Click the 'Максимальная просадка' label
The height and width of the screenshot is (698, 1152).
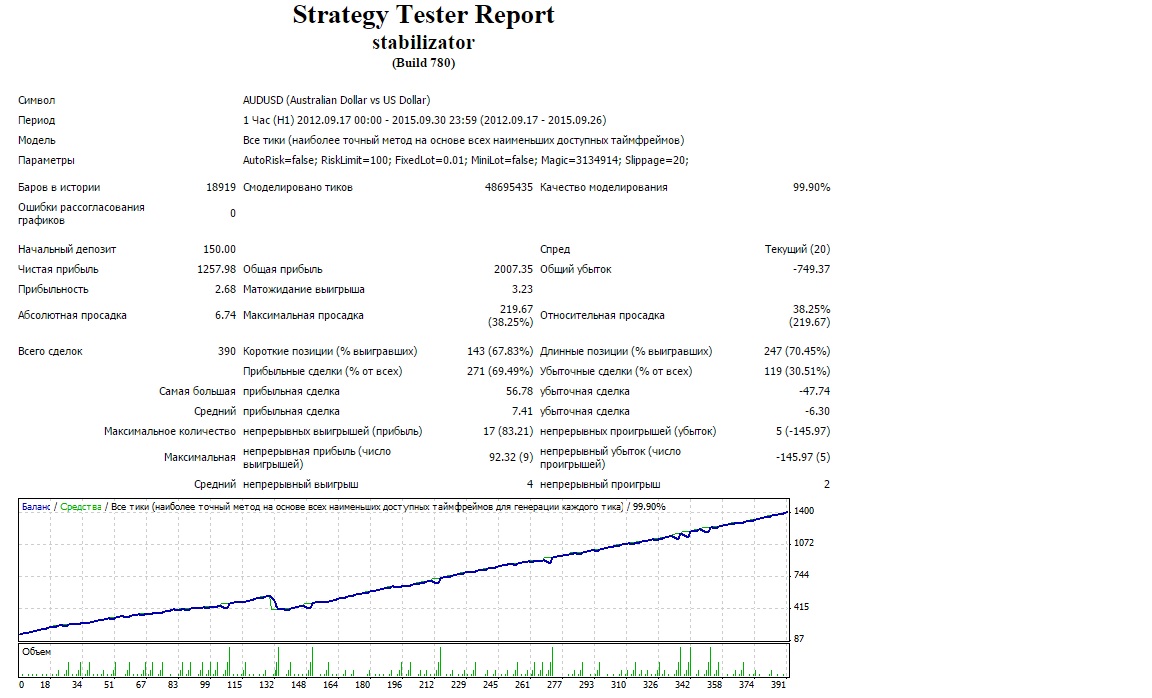[x=303, y=316]
